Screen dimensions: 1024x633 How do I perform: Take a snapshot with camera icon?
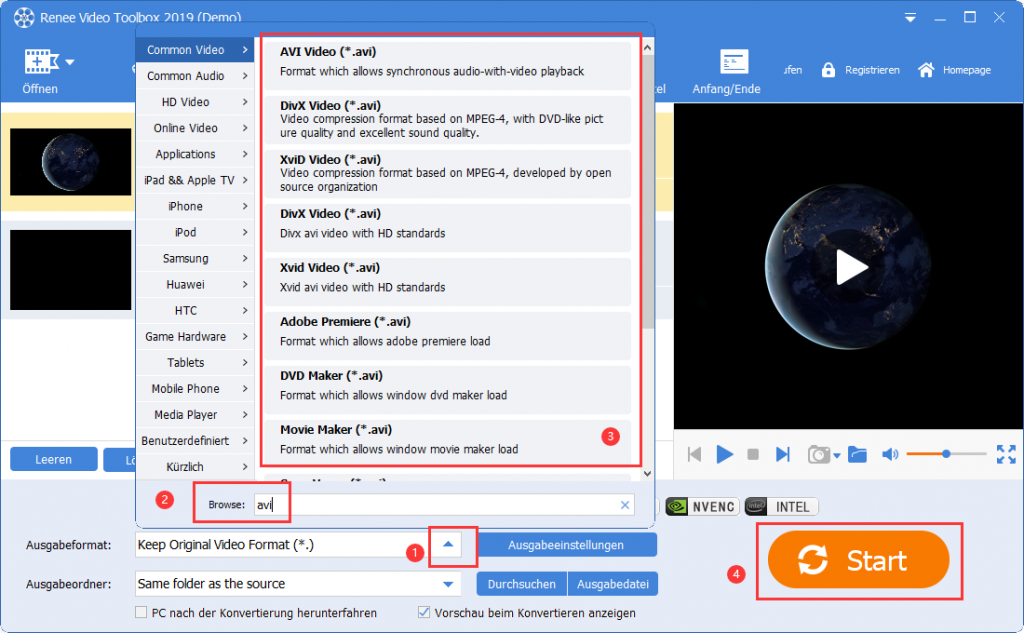coord(818,454)
